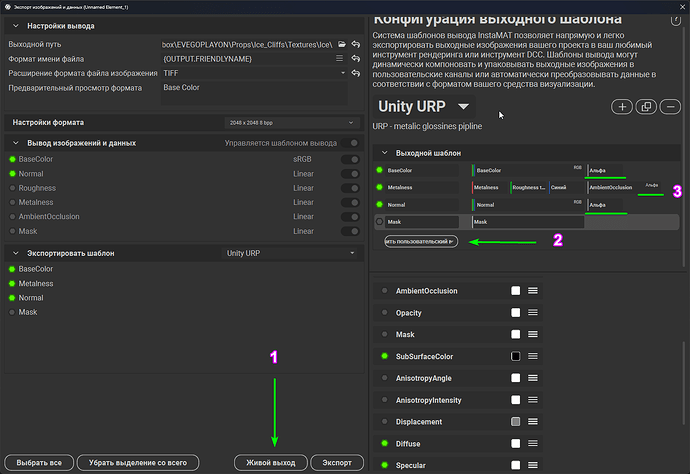This screenshot has width=690, height=474.
Task: Click the 'Экспорт' button
Action: [336, 462]
